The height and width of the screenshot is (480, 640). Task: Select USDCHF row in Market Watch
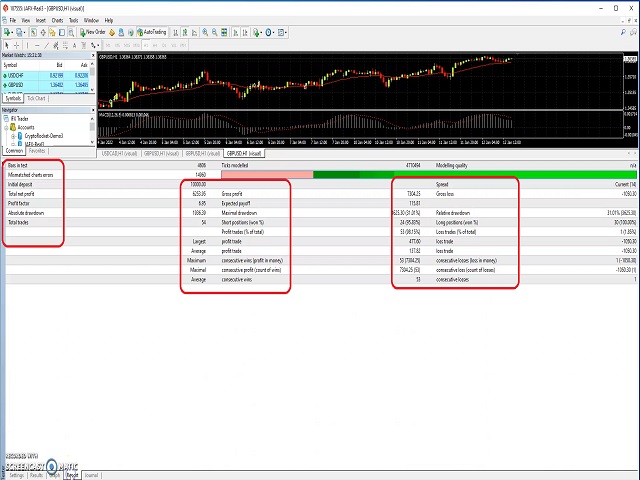46,76
